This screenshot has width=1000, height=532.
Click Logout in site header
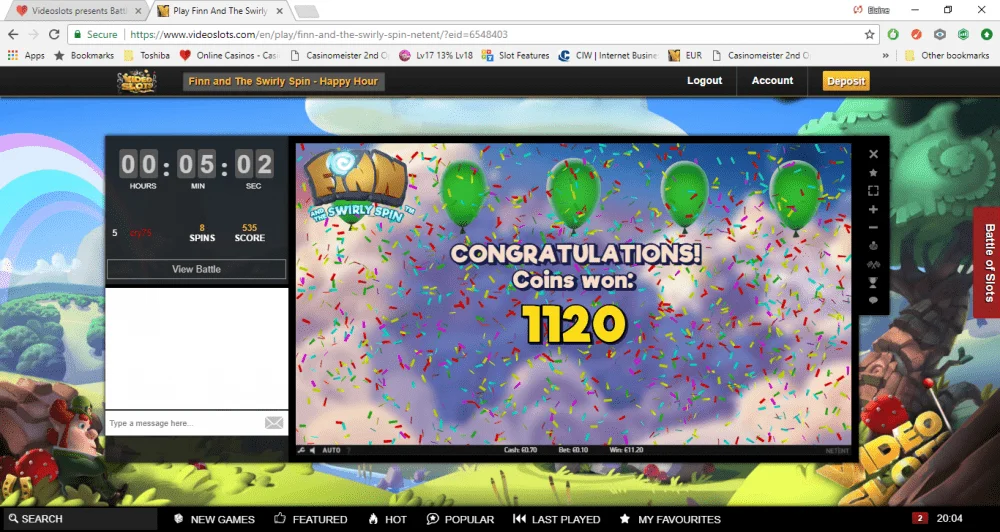705,80
